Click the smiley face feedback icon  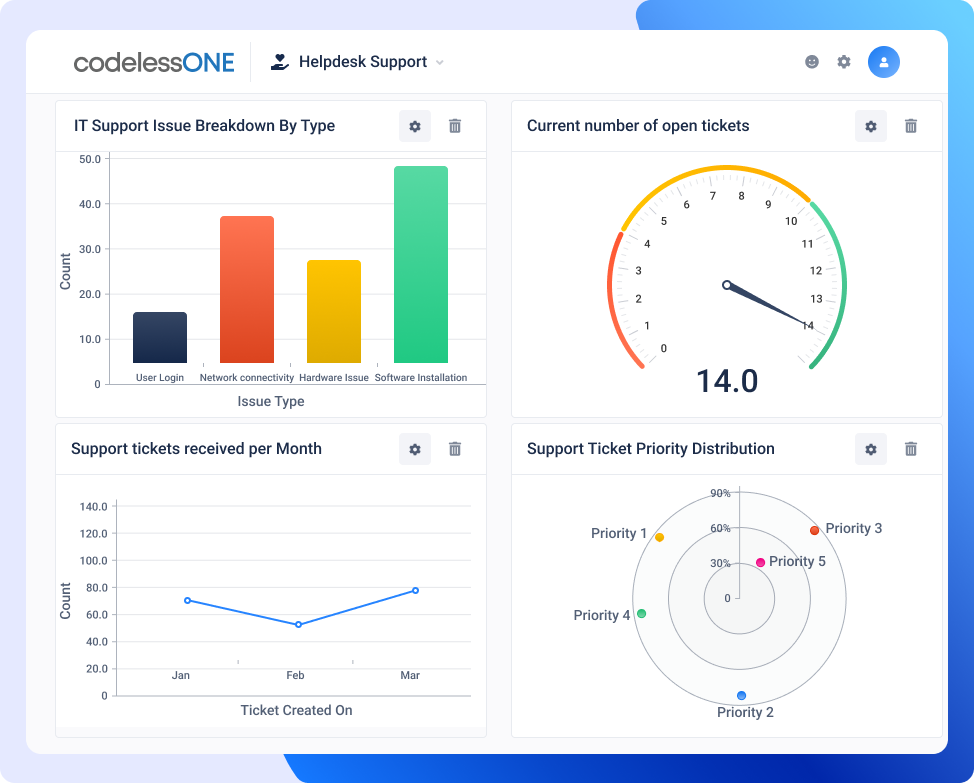[x=812, y=61]
